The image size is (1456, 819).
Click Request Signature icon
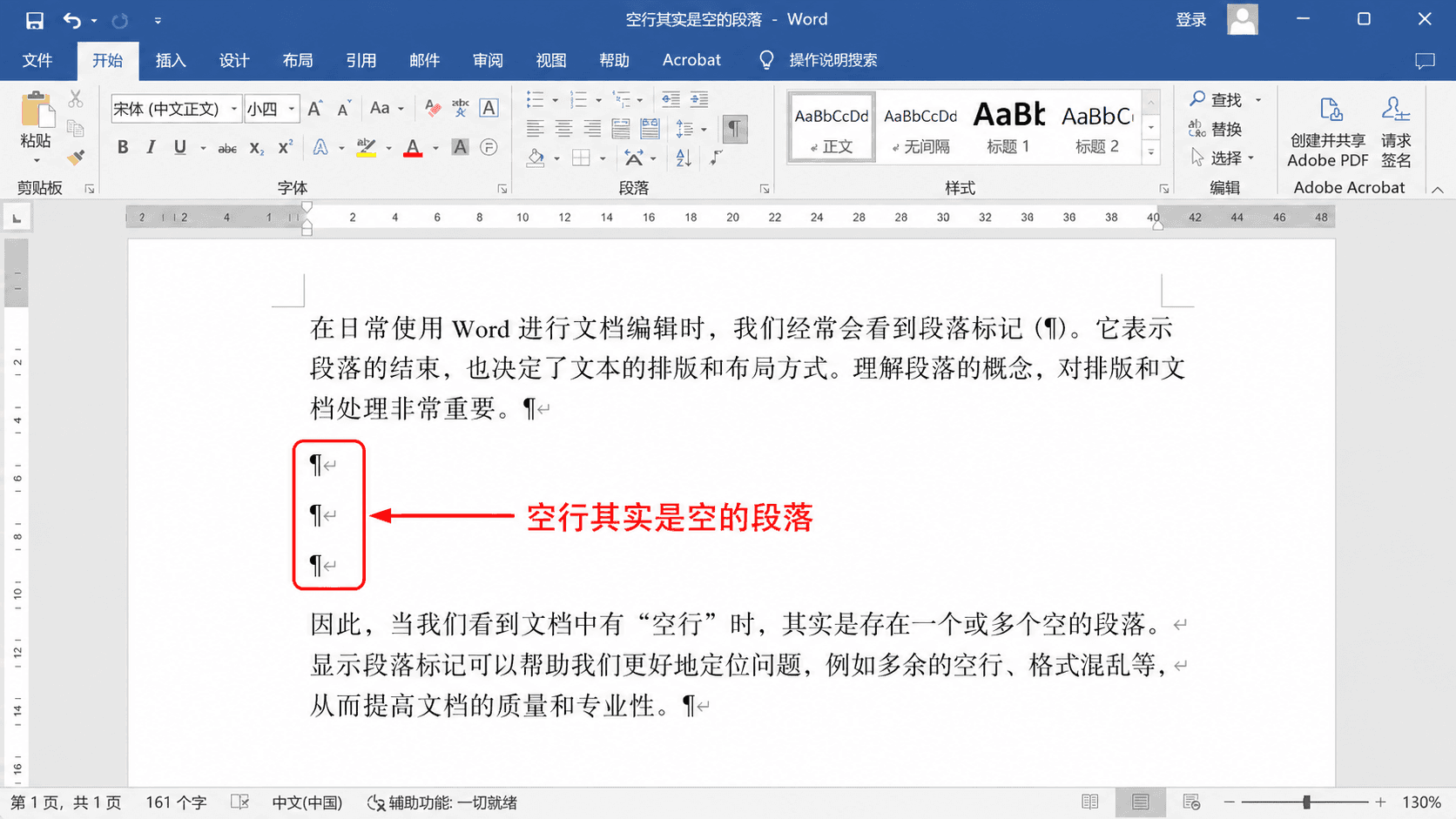pos(1396,132)
